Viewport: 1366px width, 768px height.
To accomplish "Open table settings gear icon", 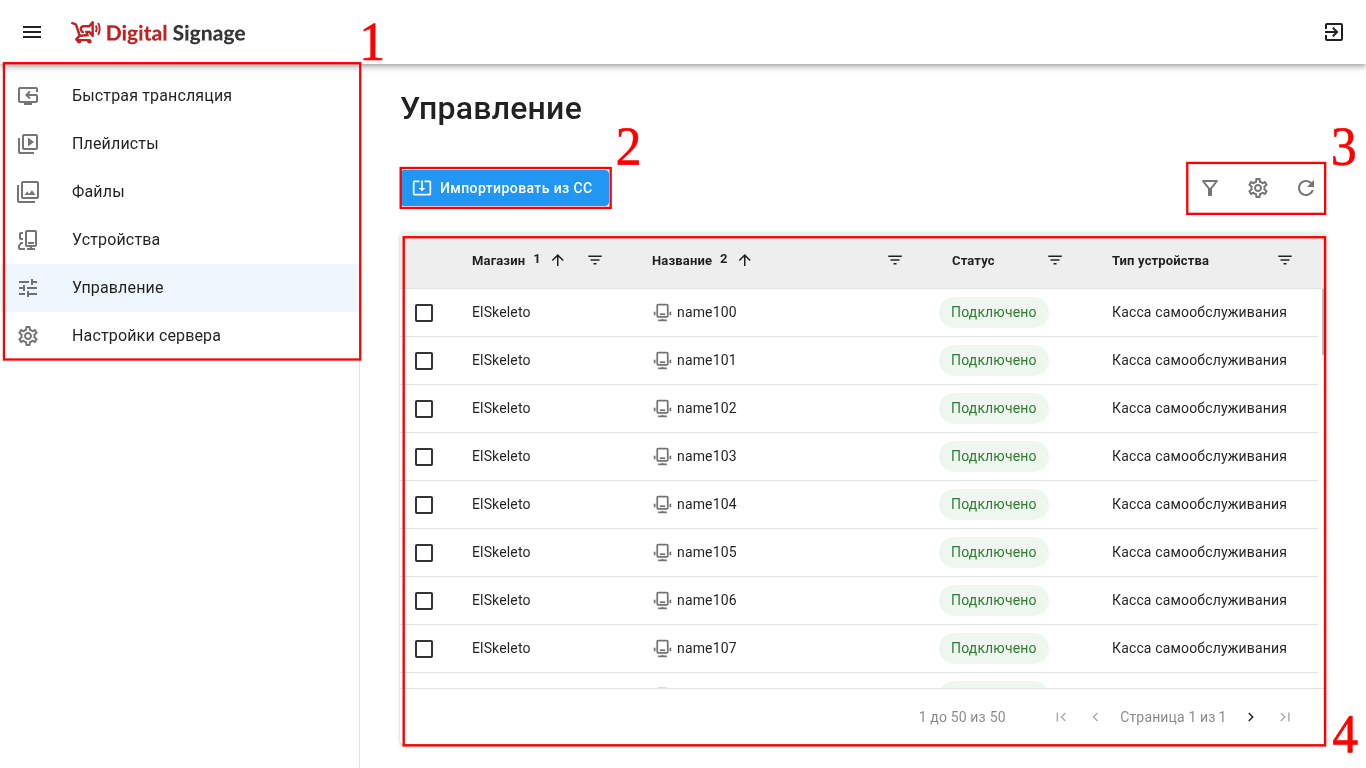I will coord(1258,188).
